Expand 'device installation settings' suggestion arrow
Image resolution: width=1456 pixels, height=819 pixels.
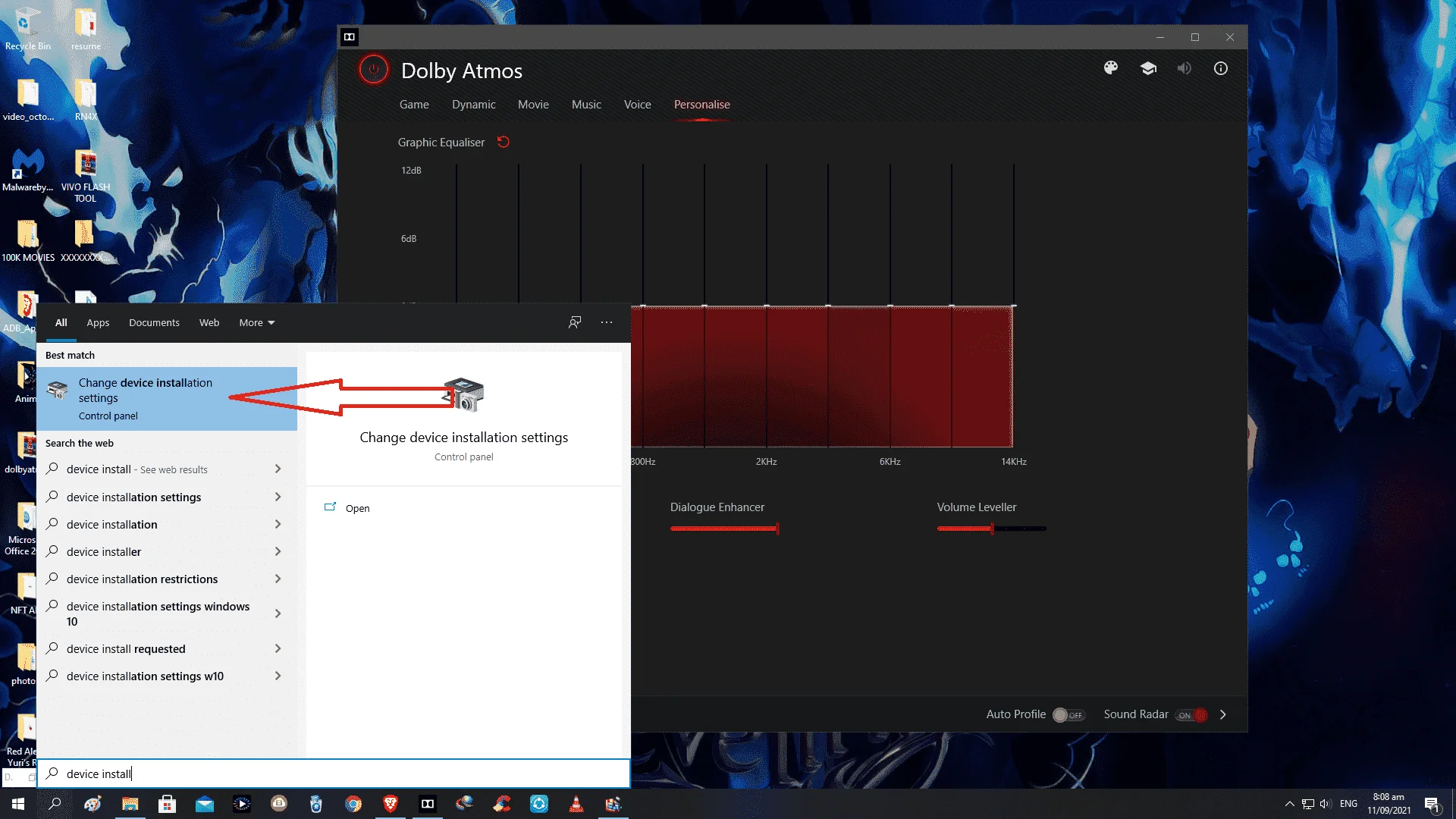[278, 497]
